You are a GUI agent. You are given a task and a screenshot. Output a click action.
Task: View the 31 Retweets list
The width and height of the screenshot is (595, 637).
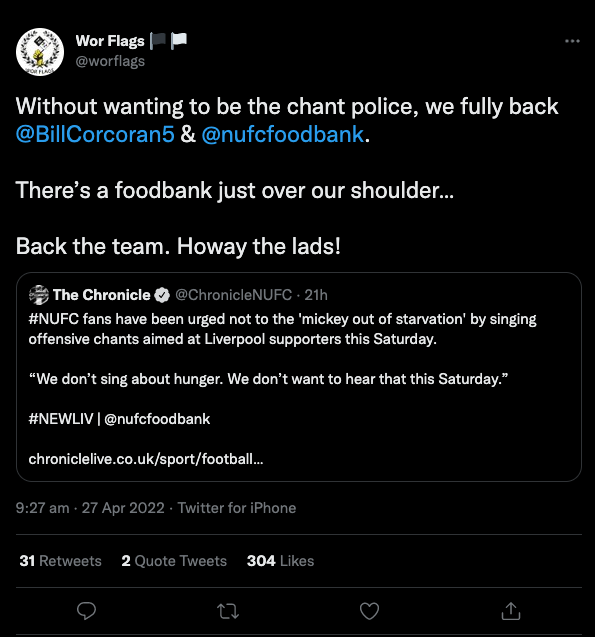pyautogui.click(x=61, y=561)
